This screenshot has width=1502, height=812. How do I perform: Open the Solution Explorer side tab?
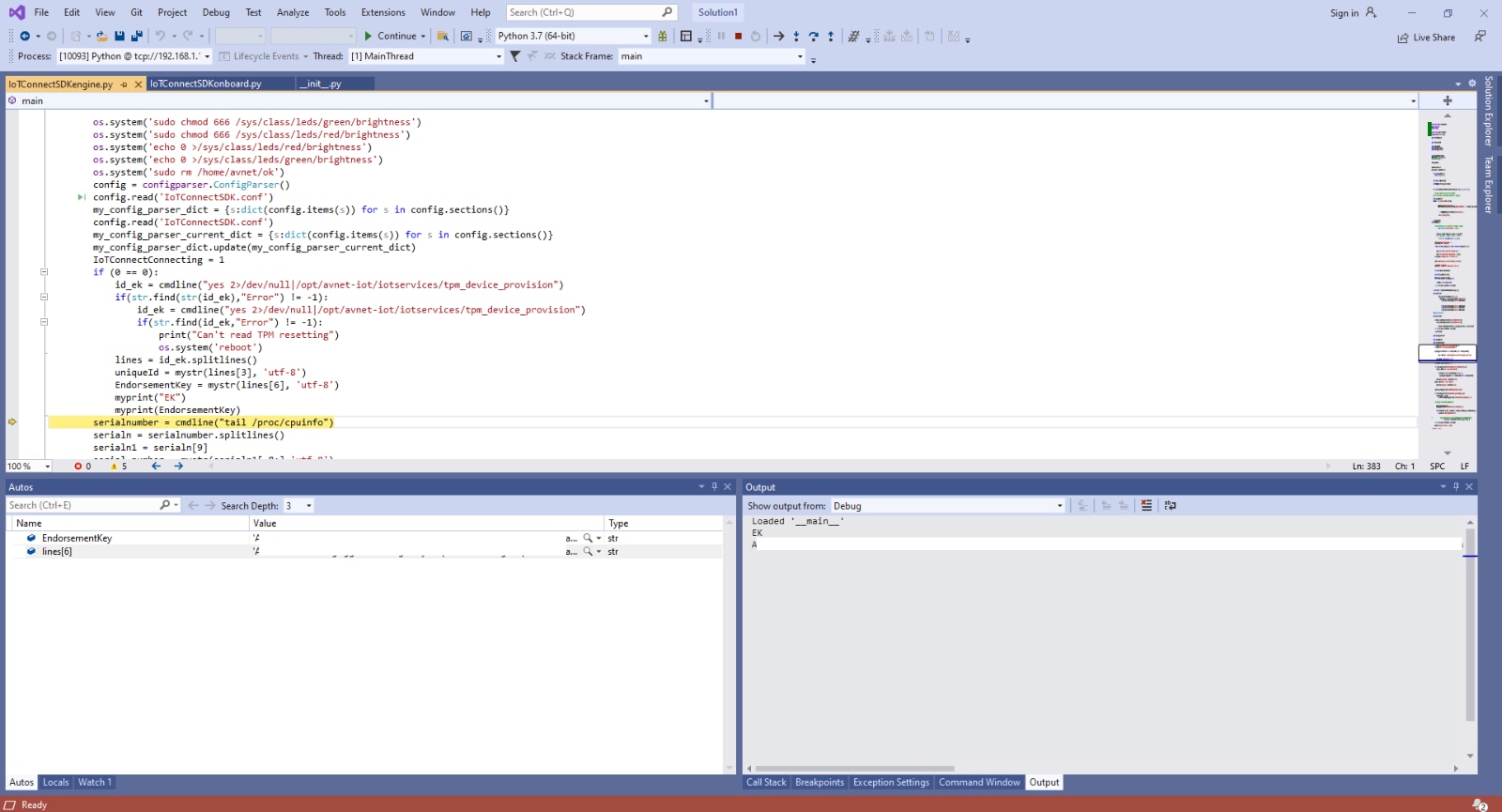point(1488,111)
